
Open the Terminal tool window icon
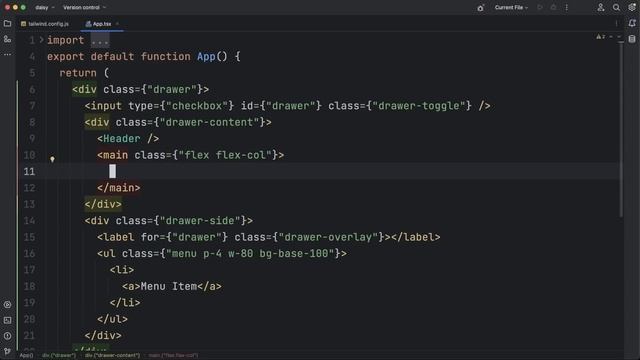tap(7, 320)
